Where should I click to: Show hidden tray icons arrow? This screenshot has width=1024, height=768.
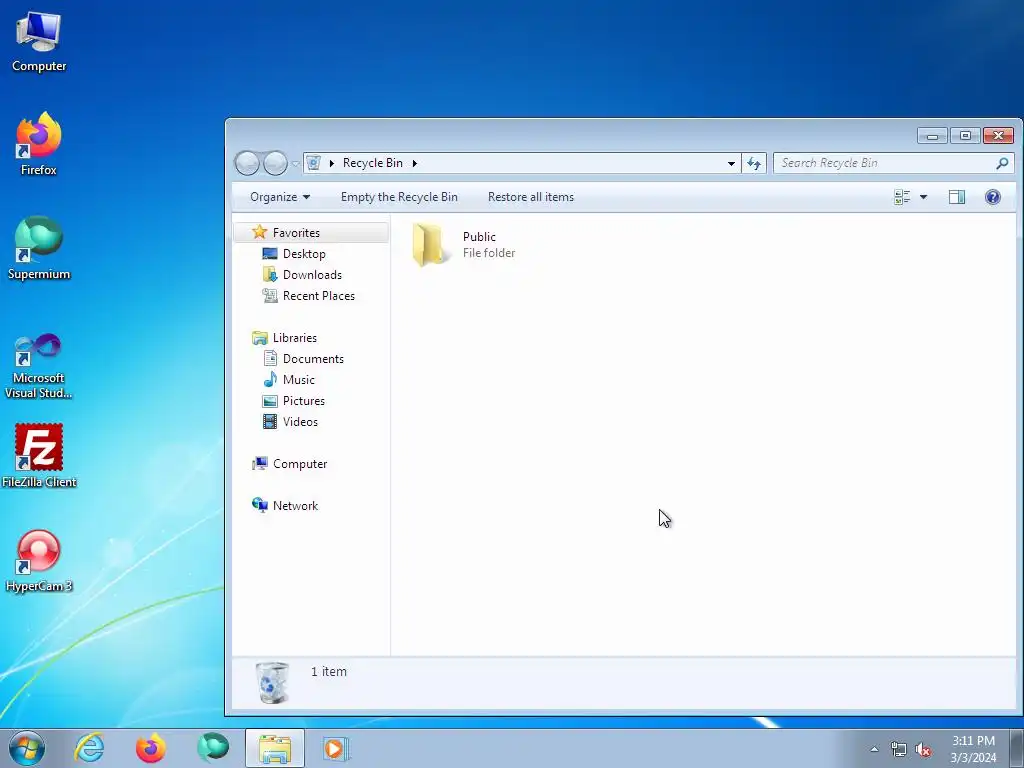(x=874, y=749)
